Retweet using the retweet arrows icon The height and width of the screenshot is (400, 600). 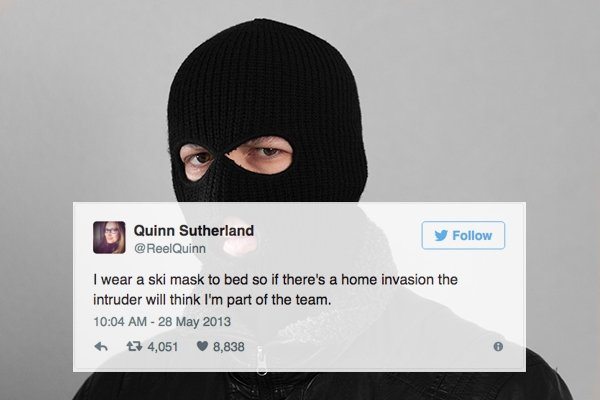[134, 346]
